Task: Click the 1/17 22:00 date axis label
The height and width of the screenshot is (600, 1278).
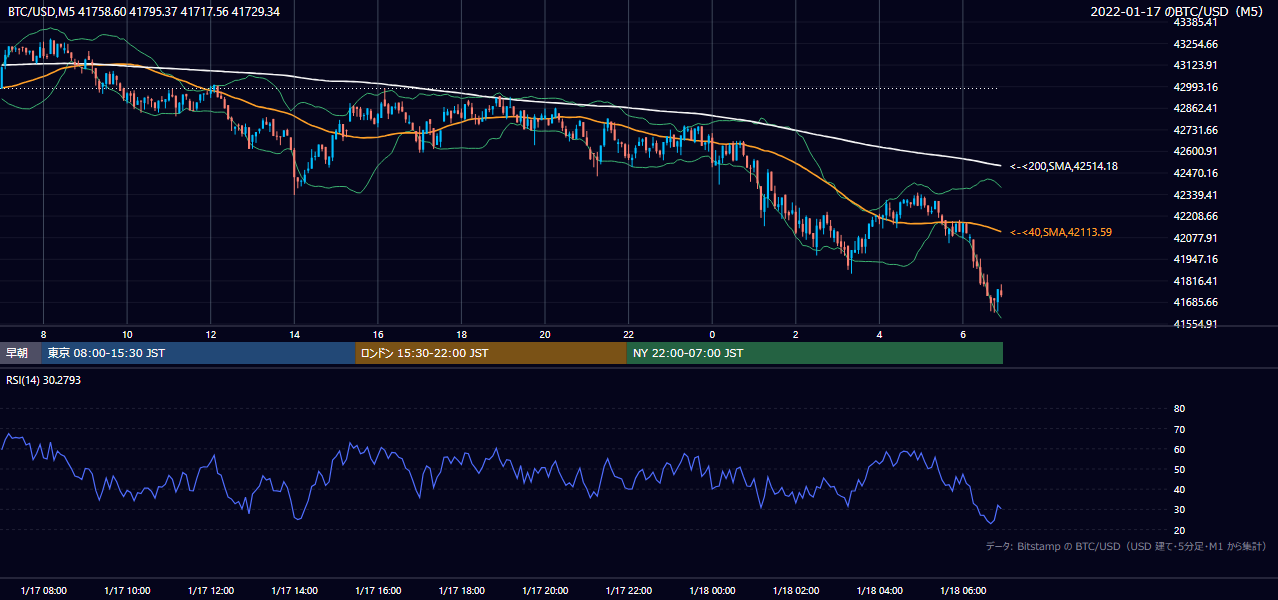Action: click(x=628, y=590)
